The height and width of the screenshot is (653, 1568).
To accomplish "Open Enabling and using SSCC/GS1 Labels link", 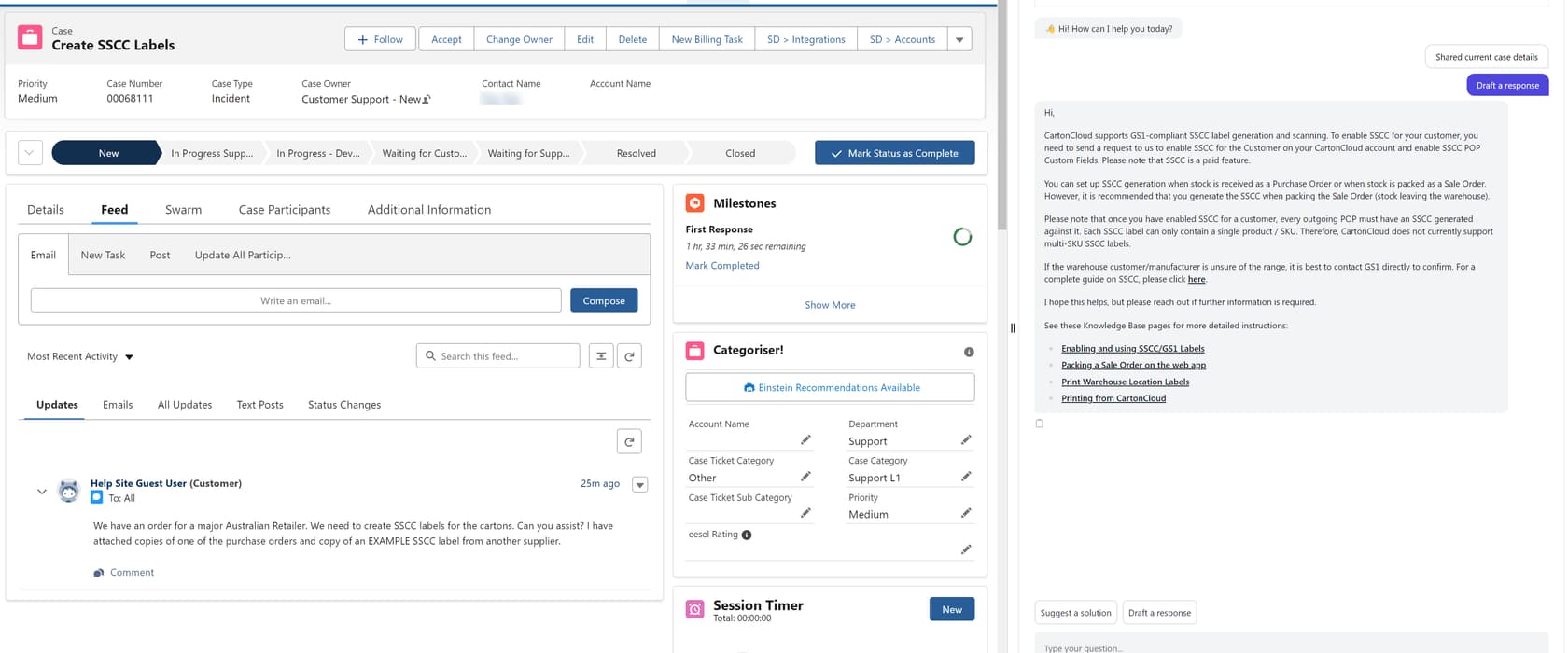I will click(x=1132, y=349).
